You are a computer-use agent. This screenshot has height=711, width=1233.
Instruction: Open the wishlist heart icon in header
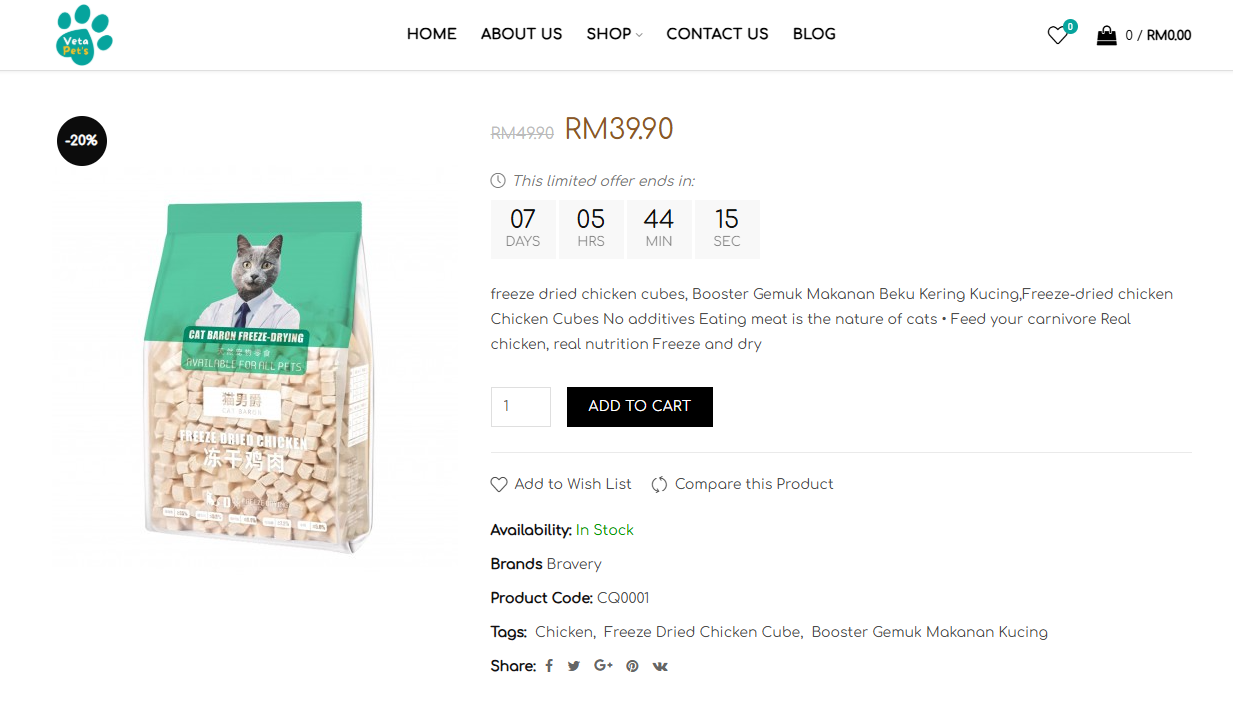[x=1057, y=36]
